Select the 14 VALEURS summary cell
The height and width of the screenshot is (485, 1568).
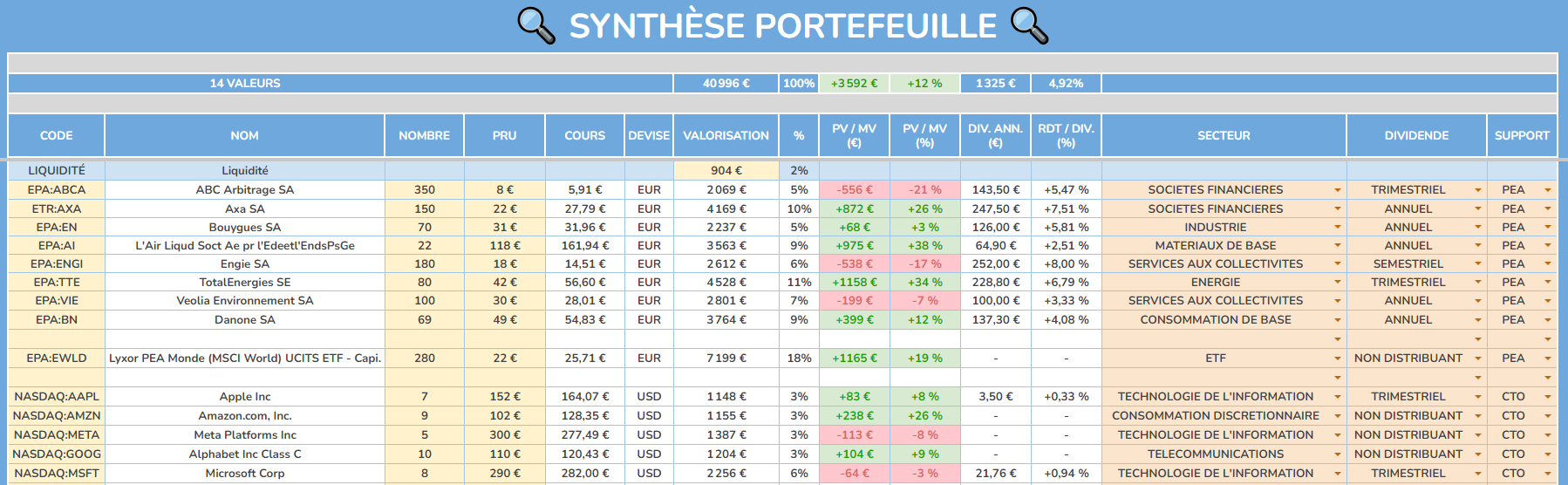tap(341, 83)
